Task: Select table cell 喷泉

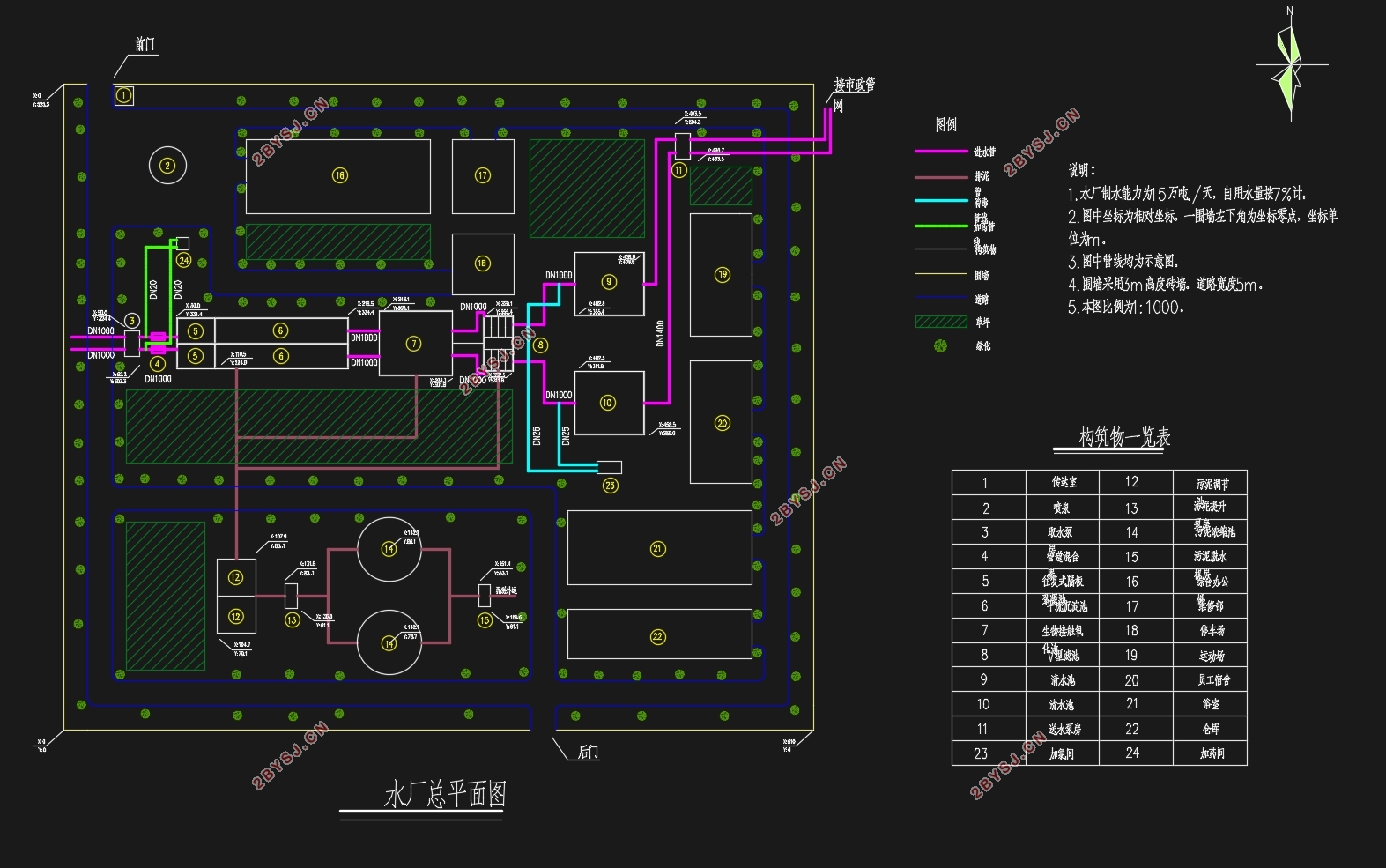Action: (x=1063, y=508)
